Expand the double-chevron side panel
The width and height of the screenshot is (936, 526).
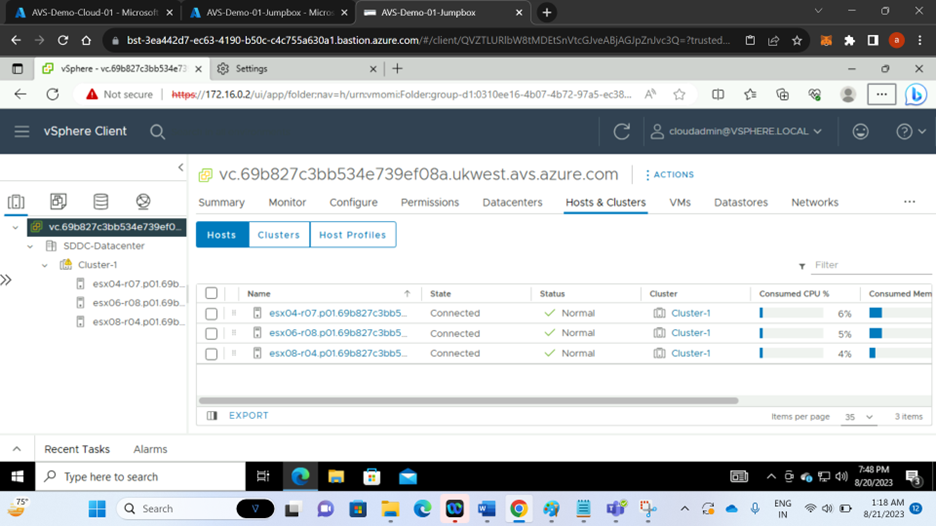(6, 280)
